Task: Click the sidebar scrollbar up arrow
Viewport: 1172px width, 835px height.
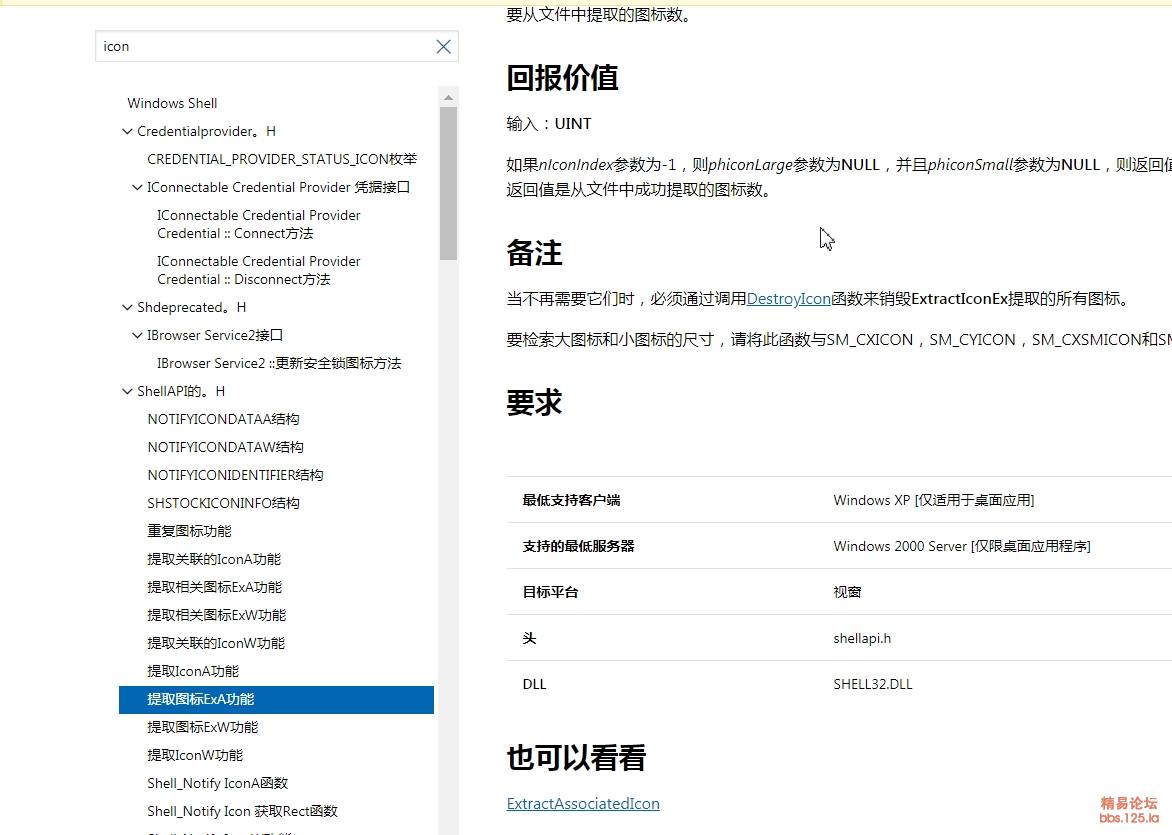Action: coord(448,97)
